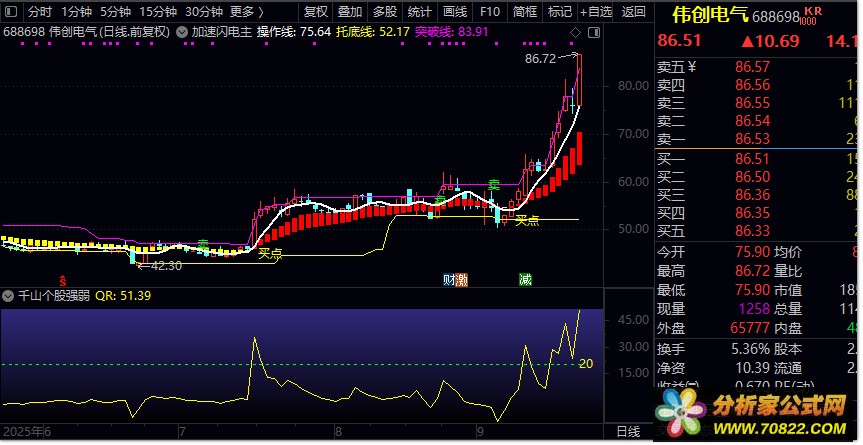The width and height of the screenshot is (863, 445).
Task: Click the grid icon left of 分时
Action: tap(11, 12)
